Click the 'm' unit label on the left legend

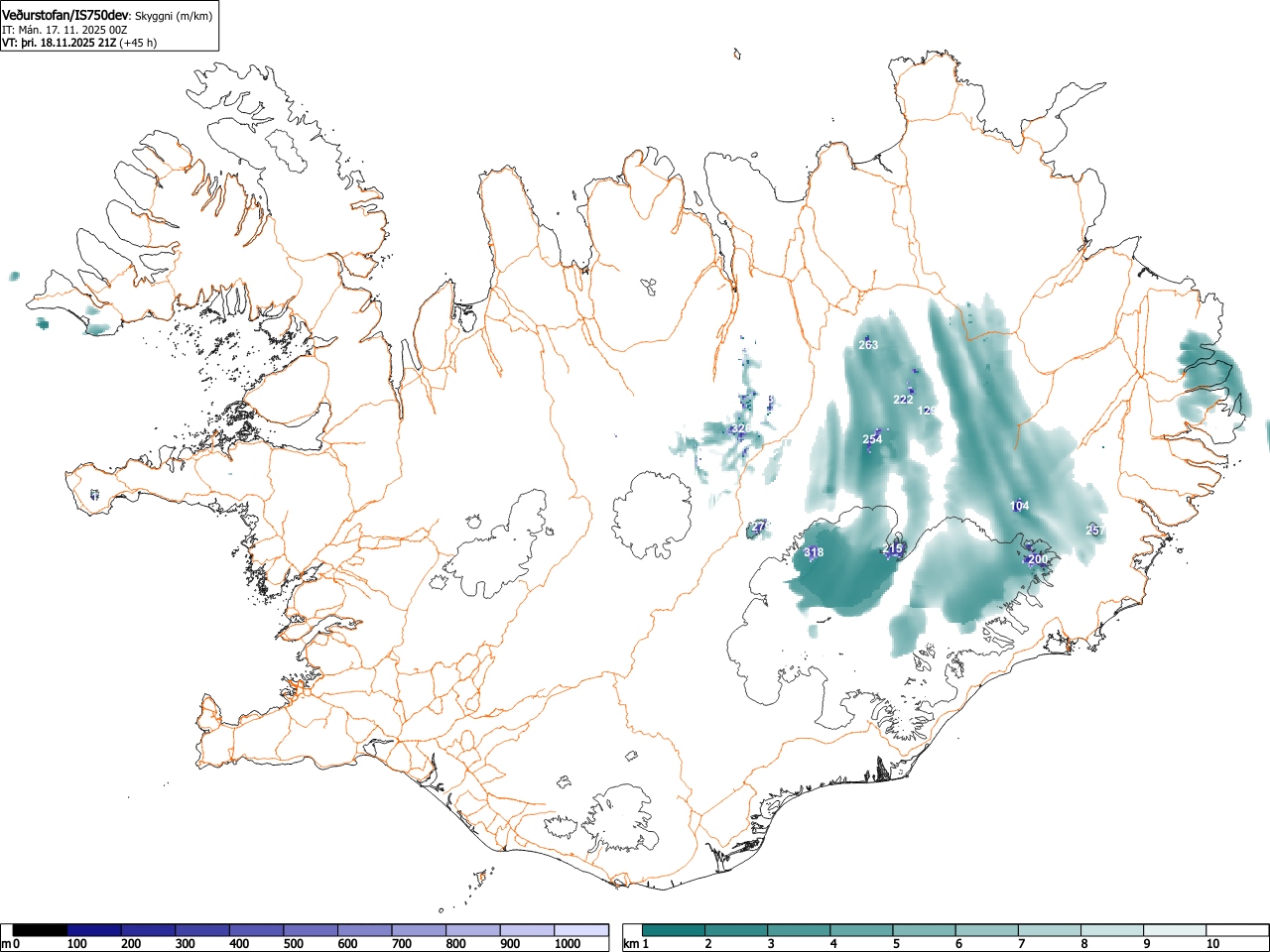6,944
